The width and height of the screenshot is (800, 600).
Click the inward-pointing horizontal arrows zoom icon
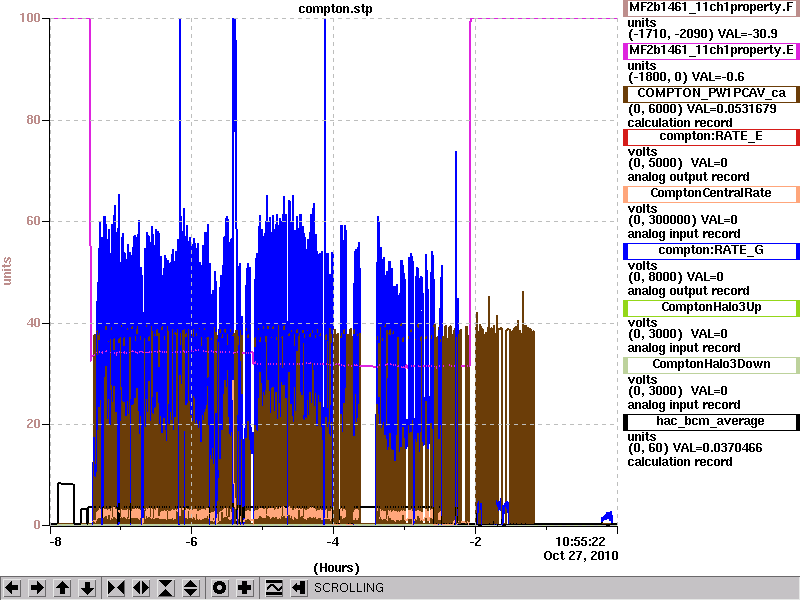115,588
